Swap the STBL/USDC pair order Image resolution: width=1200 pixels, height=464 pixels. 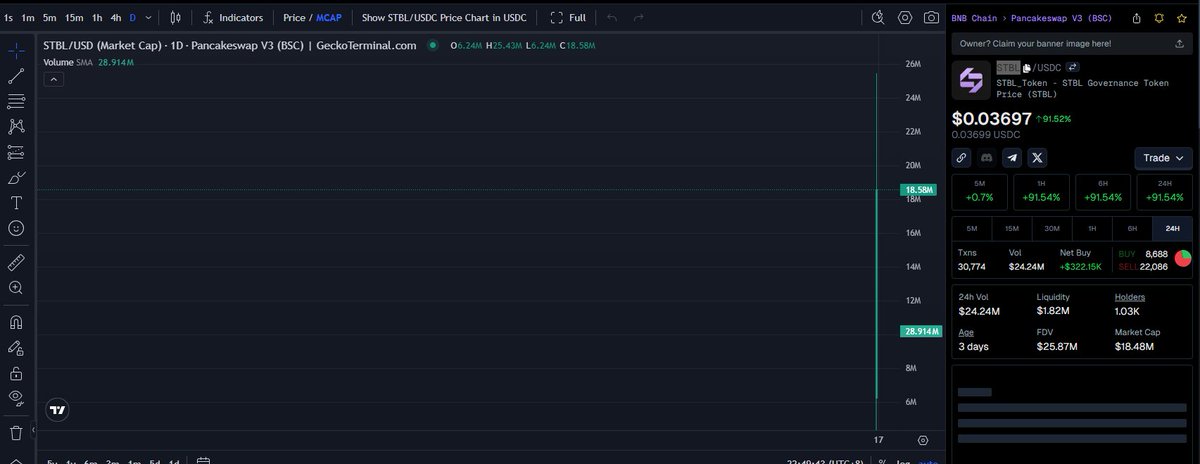(x=1071, y=67)
